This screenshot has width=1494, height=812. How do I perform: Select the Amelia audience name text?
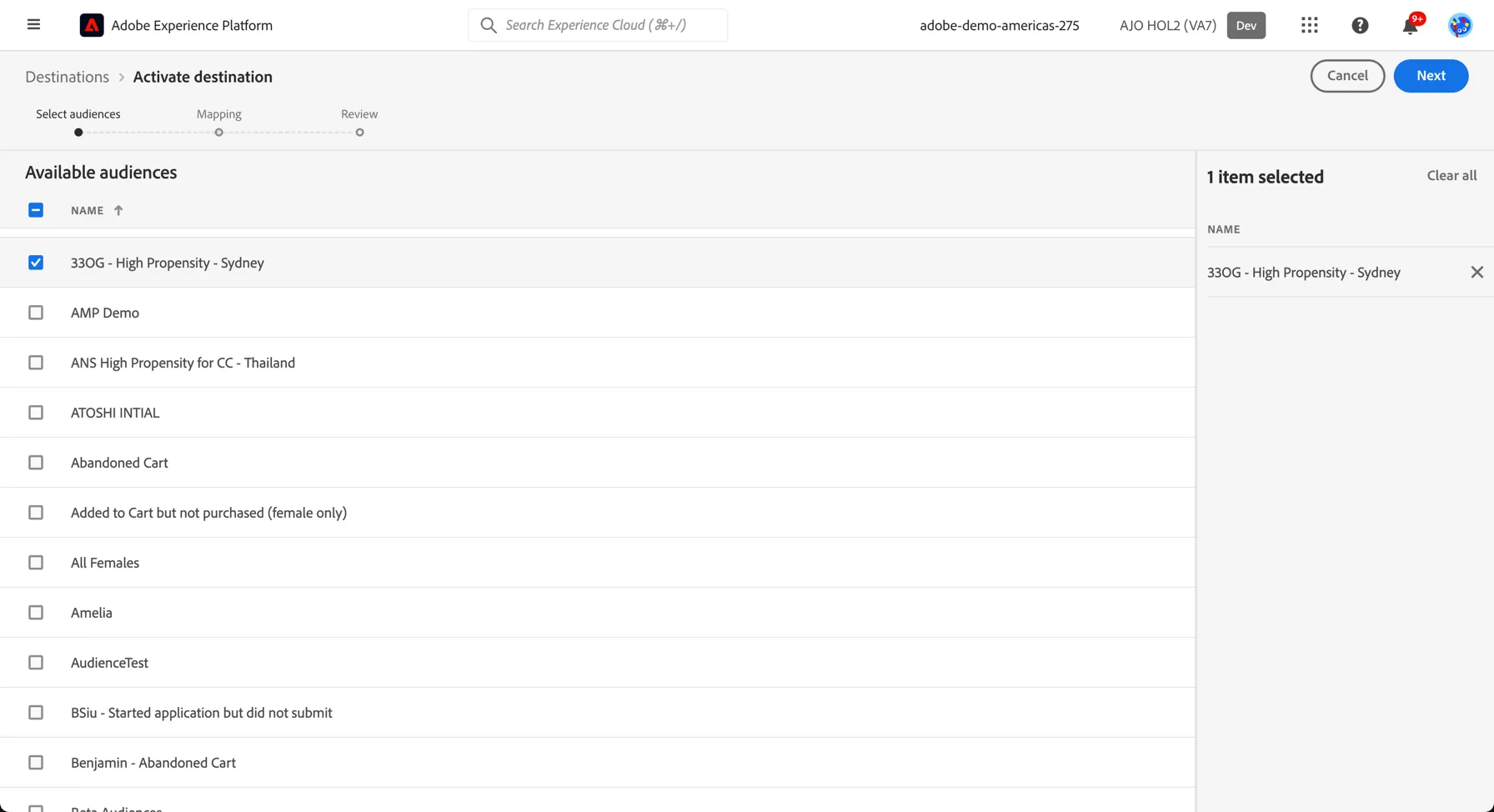[92, 613]
